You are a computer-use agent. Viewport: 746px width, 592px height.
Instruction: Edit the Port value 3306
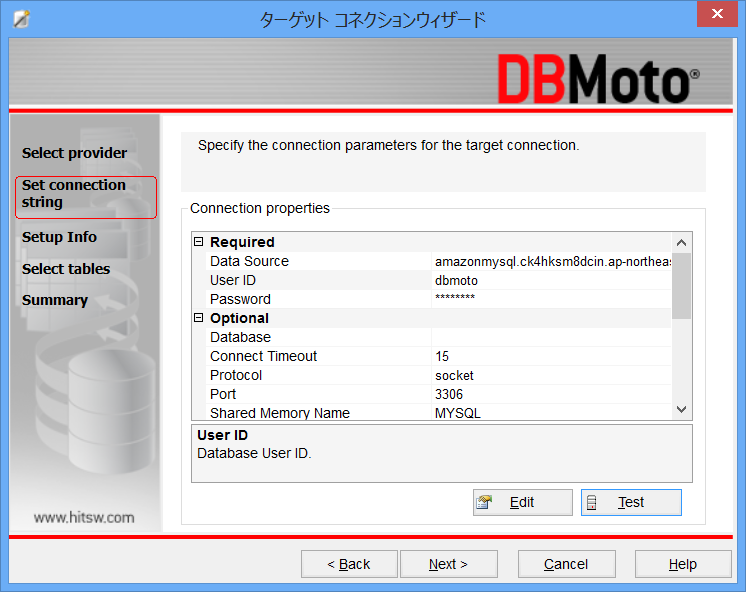[x=551, y=395]
